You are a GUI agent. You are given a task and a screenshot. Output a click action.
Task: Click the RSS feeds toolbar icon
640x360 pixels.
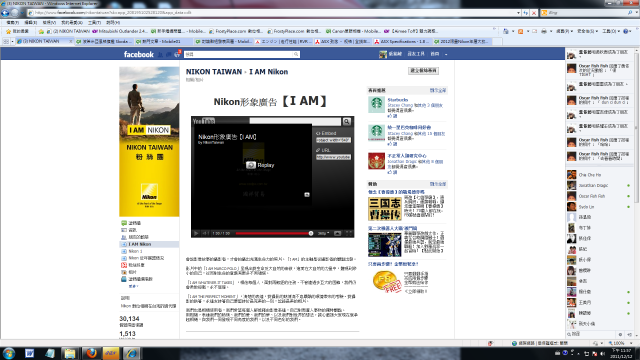point(520,31)
